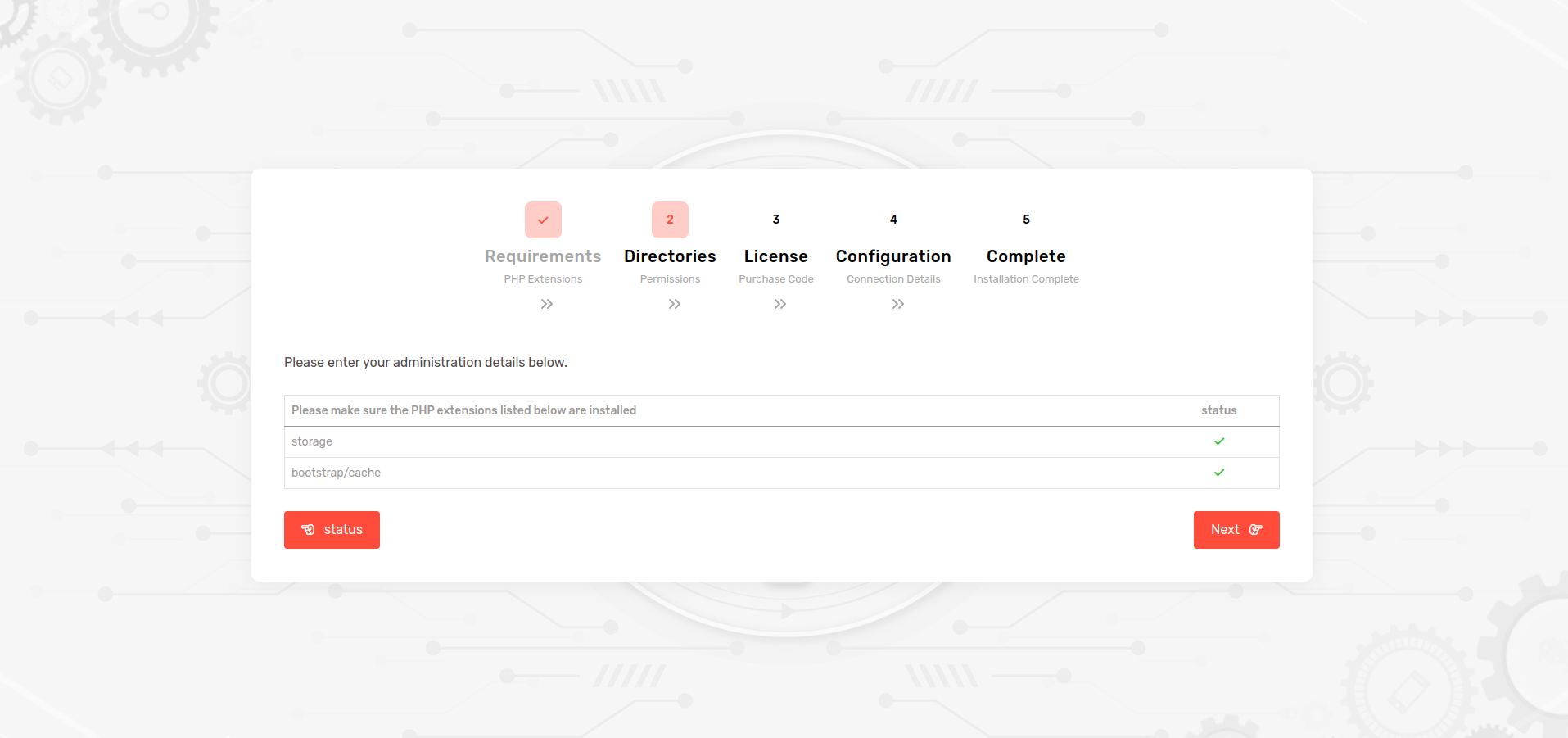Click the double chevron under License
This screenshot has height=738, width=1568.
(779, 304)
